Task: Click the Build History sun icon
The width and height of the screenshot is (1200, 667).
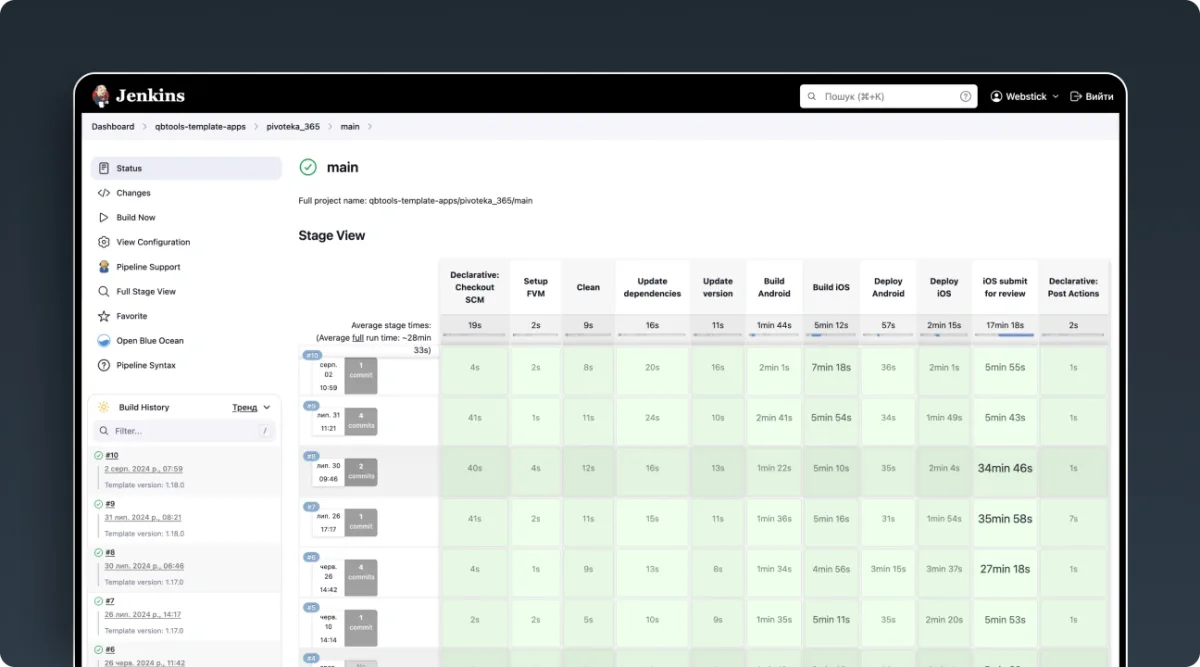Action: coord(104,407)
